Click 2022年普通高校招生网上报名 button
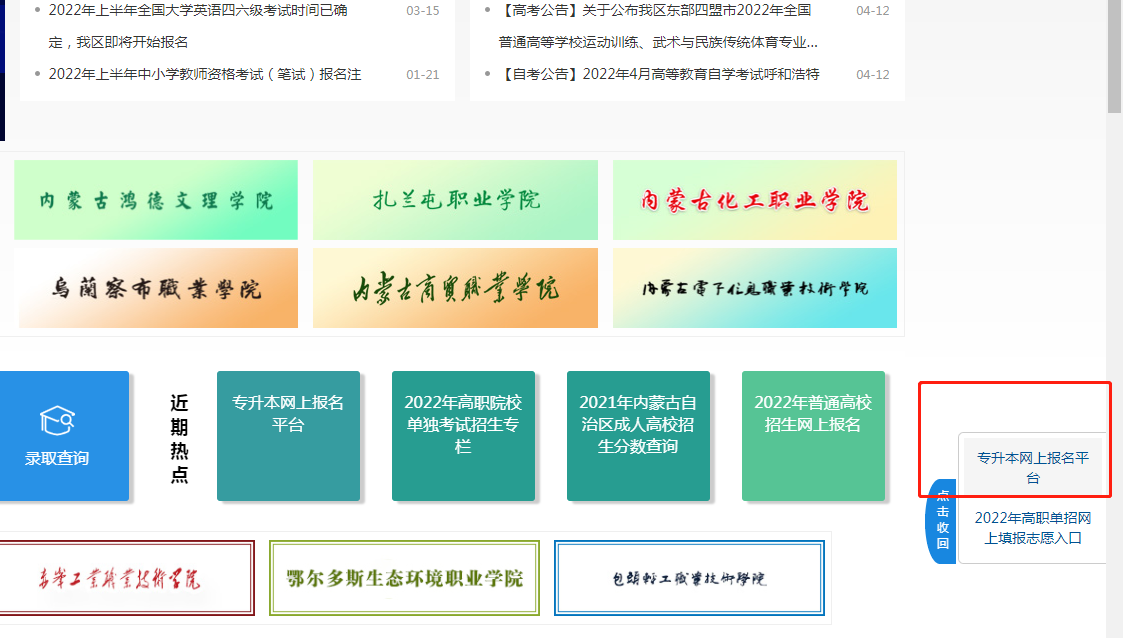Screen dimensions: 1123x638 pyautogui.click(x=813, y=437)
